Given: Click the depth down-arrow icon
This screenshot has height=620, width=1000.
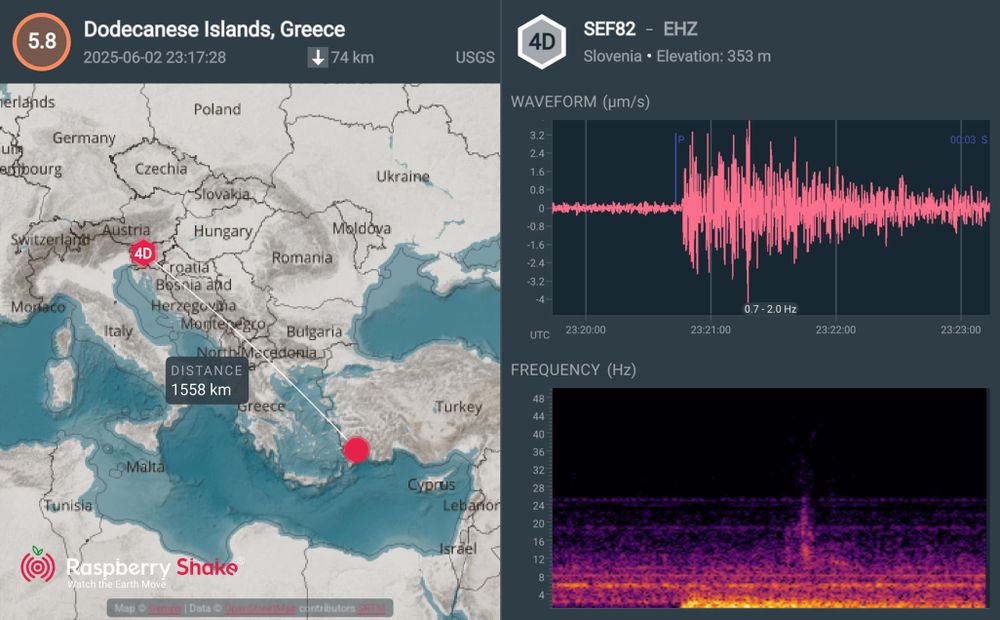Looking at the screenshot, I should [318, 57].
